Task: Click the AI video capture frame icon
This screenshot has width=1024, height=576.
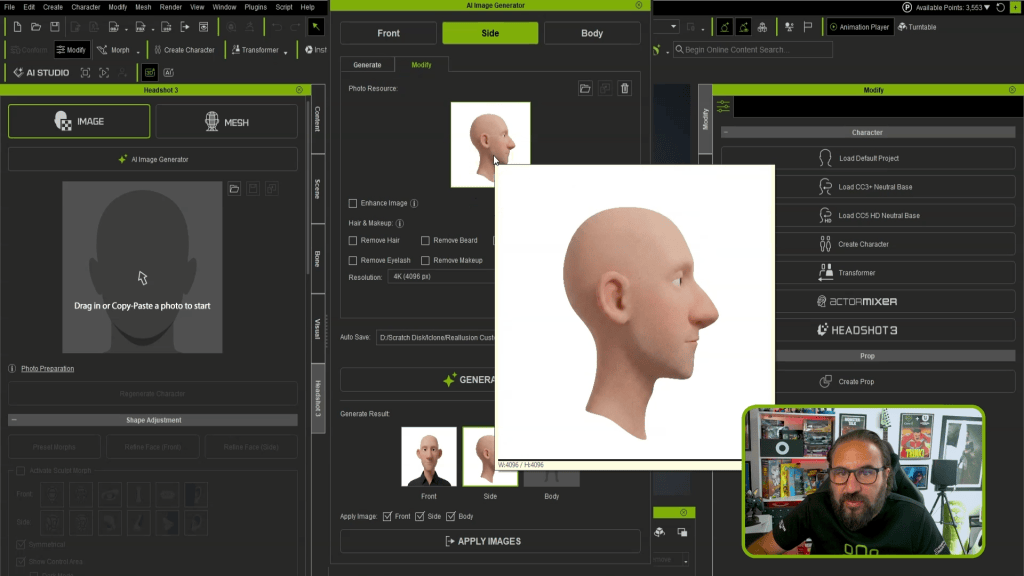Action: click(x=104, y=72)
